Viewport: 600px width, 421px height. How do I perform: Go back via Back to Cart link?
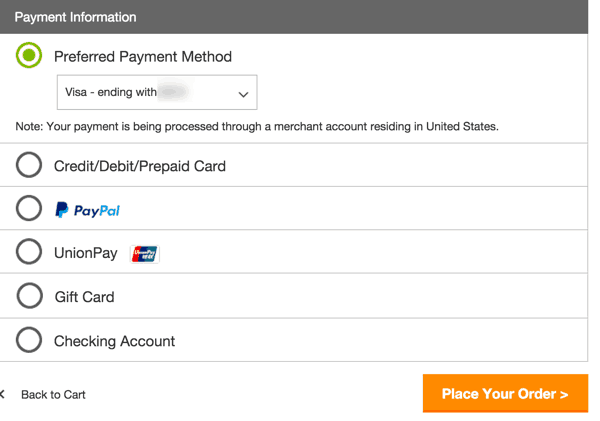pyautogui.click(x=53, y=395)
